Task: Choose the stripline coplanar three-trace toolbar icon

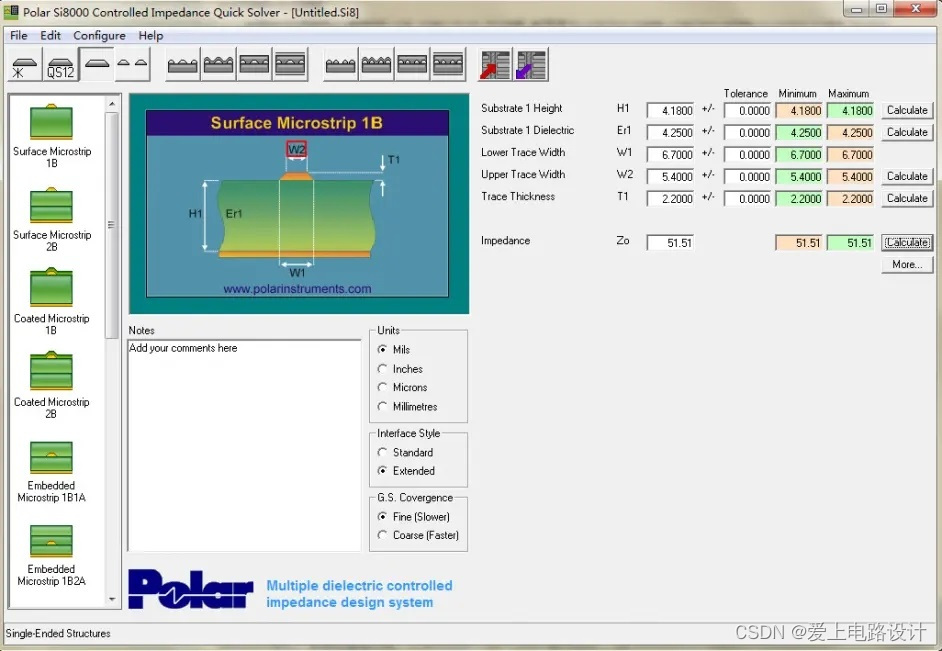Action: [x=290, y=65]
